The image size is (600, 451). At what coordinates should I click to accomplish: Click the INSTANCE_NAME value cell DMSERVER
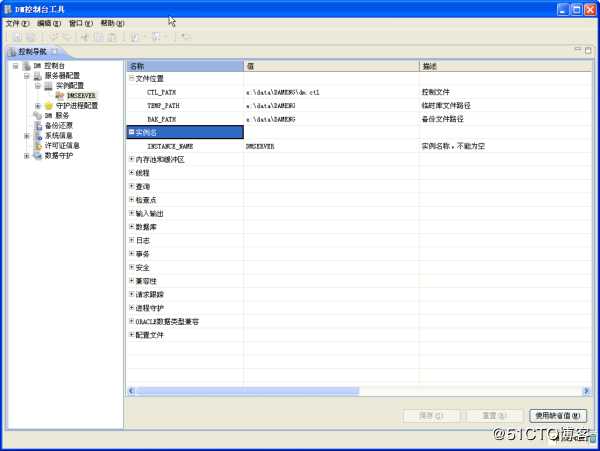click(261, 146)
